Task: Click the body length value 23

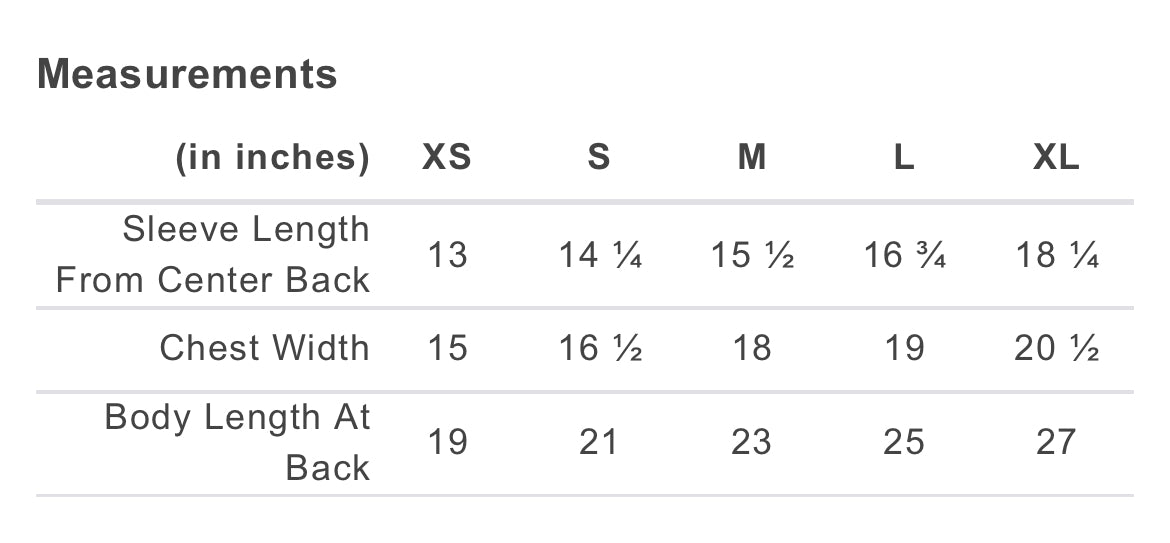Action: click(x=751, y=441)
